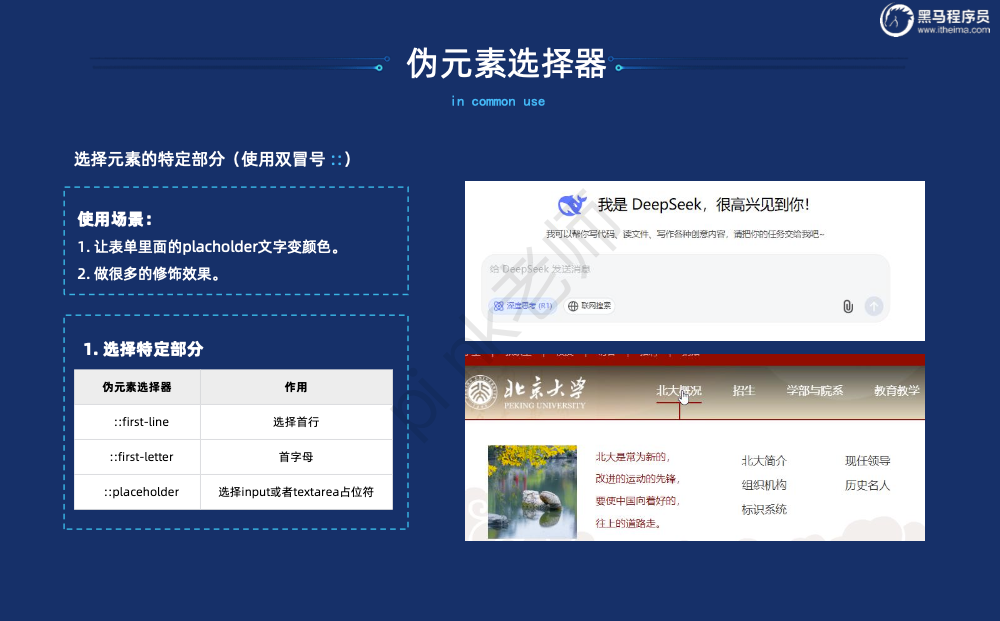The height and width of the screenshot is (621, 1000).
Task: Click the itheima horse logo icon
Action: [897, 19]
